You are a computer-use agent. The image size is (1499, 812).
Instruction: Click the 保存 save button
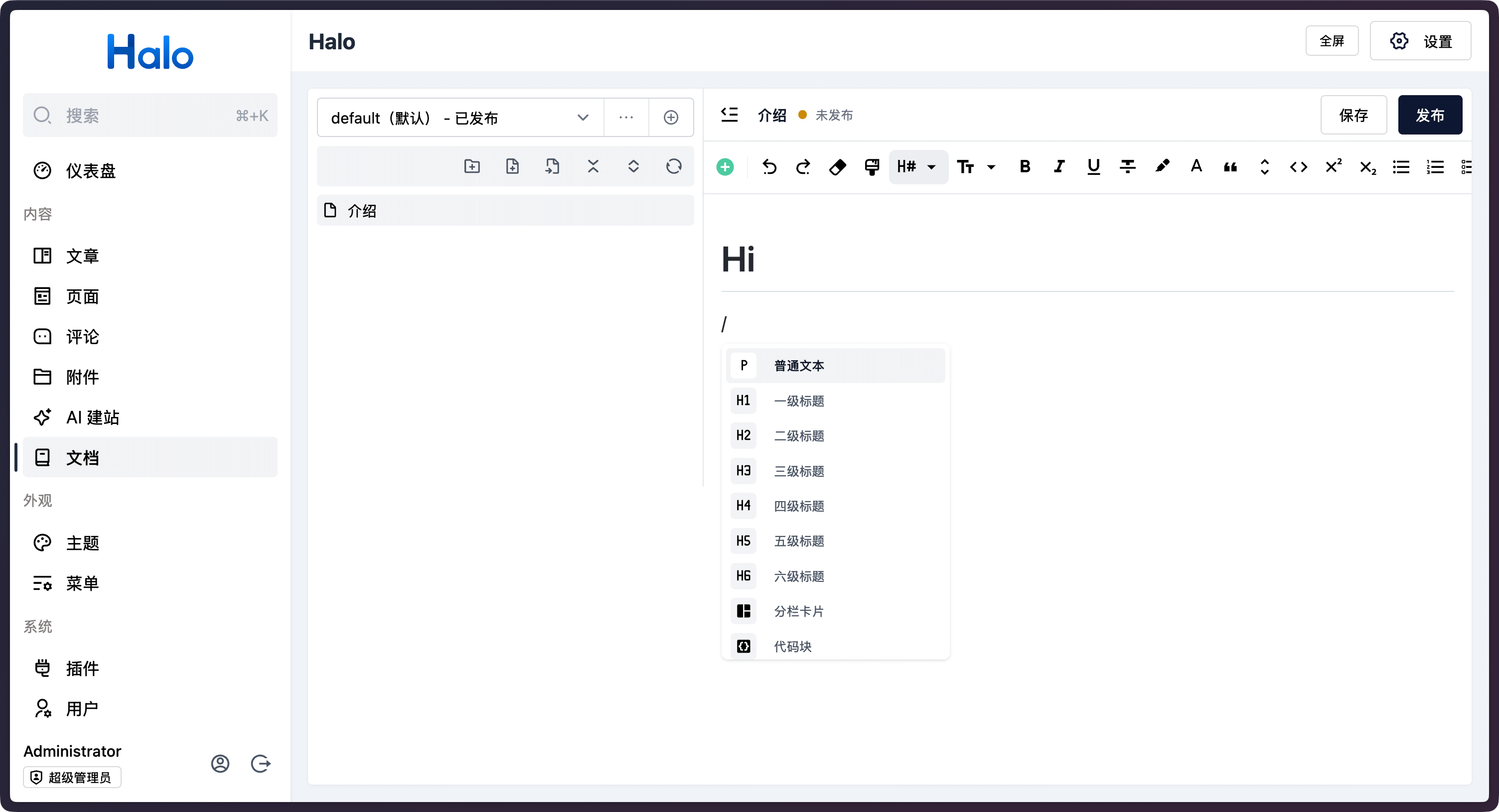tap(1353, 115)
